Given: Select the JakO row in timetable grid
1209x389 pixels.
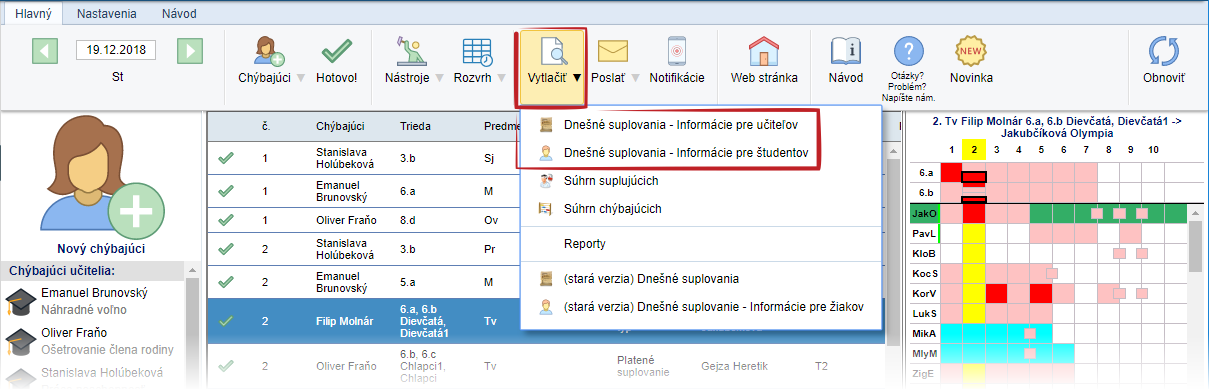Looking at the screenshot, I should pos(1048,213).
